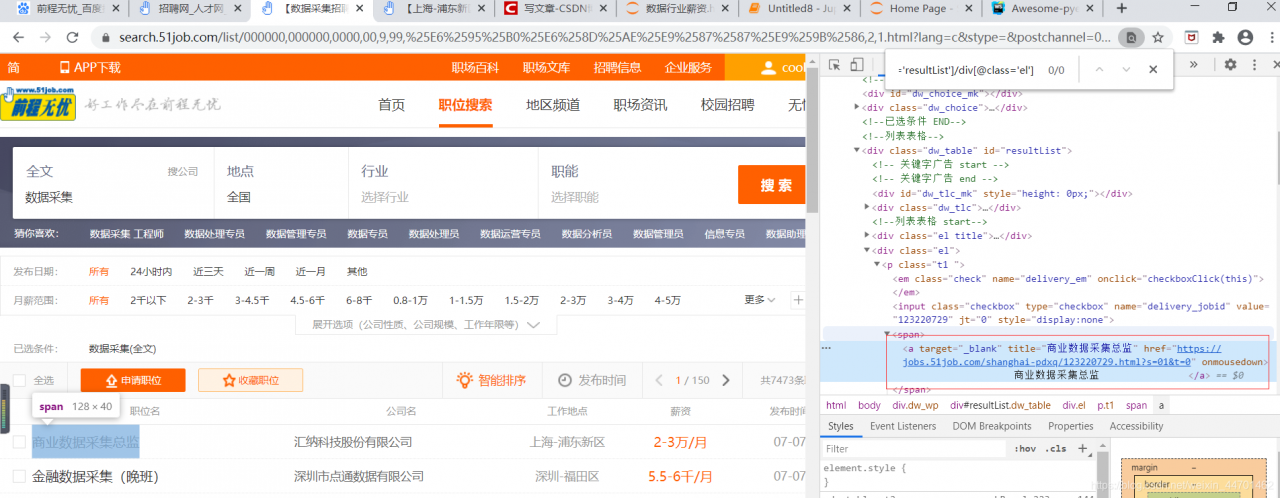Open the Chrome extensions puzzle icon
This screenshot has width=1280, height=498.
[x=1218, y=37]
